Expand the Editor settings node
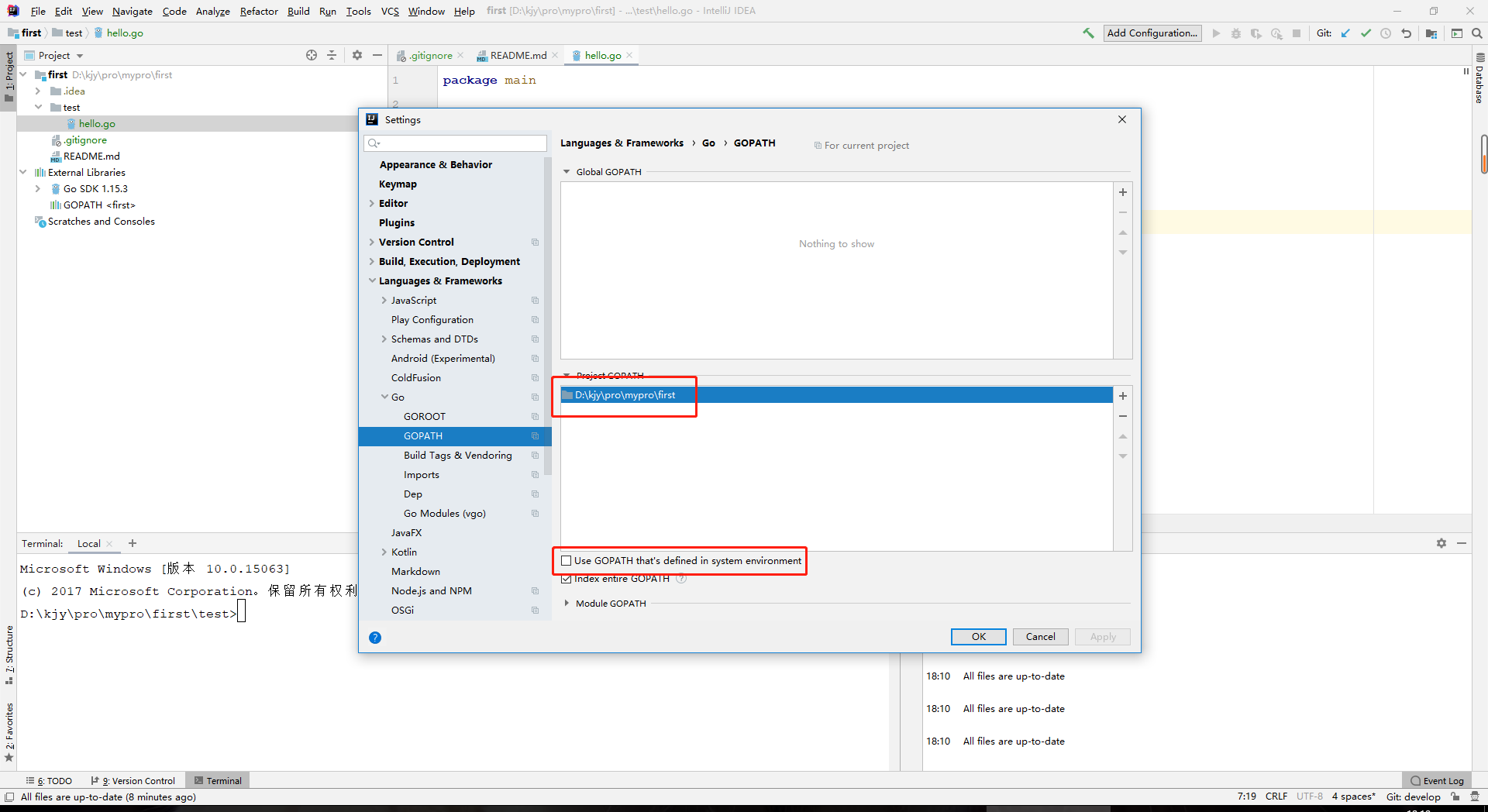 coord(372,203)
